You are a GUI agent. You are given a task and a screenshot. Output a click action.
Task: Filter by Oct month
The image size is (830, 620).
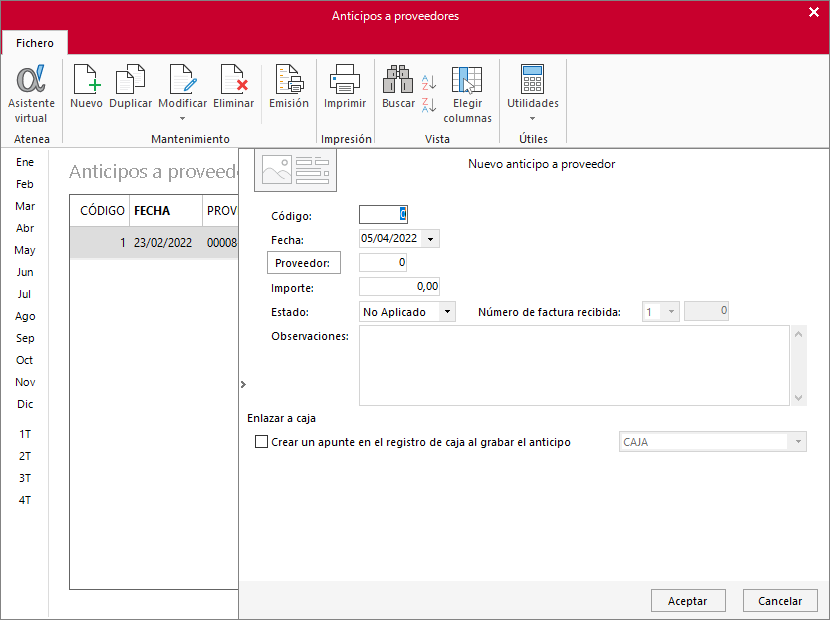[x=25, y=360]
